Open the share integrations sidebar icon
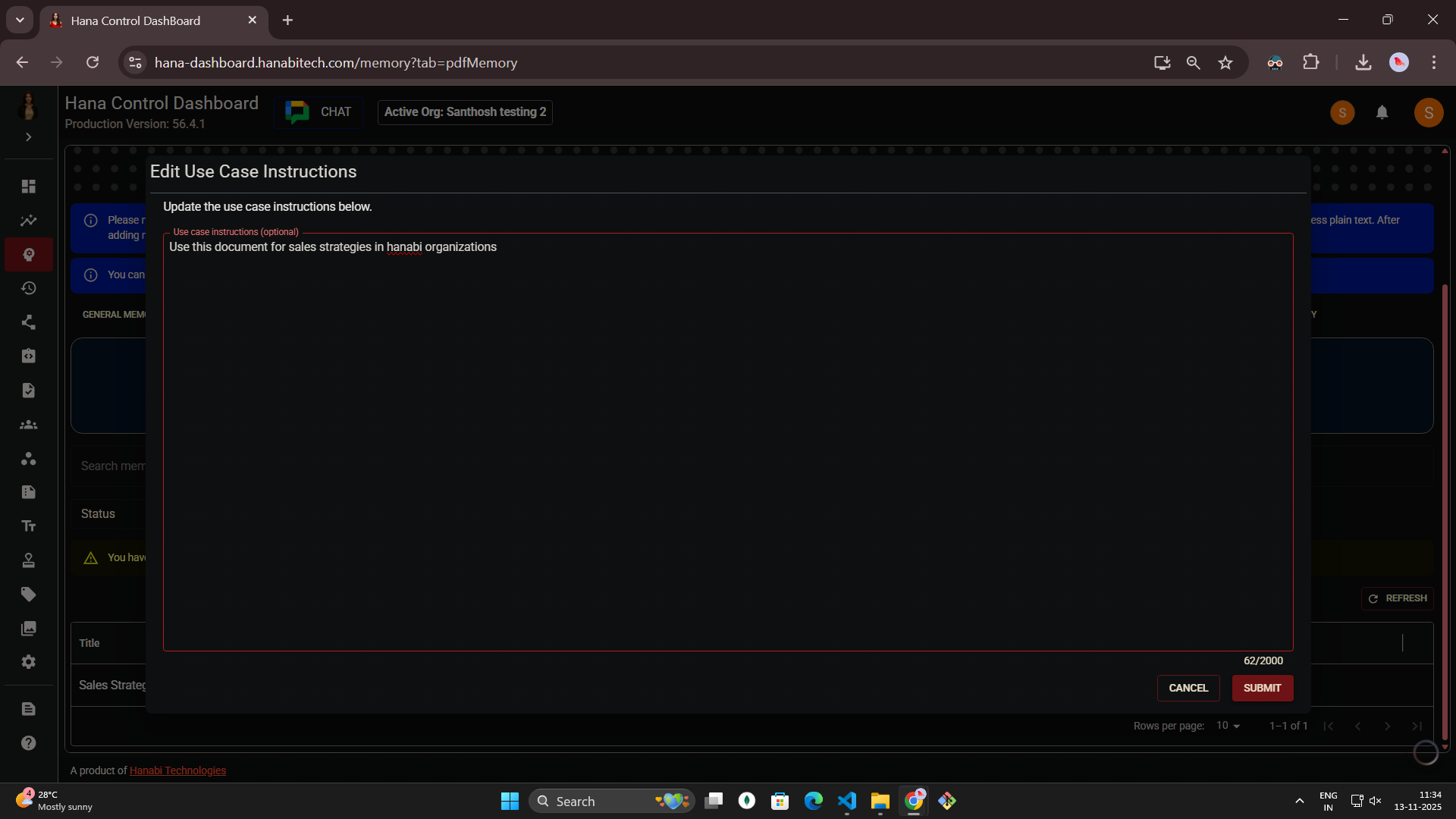Viewport: 1456px width, 819px height. click(28, 322)
